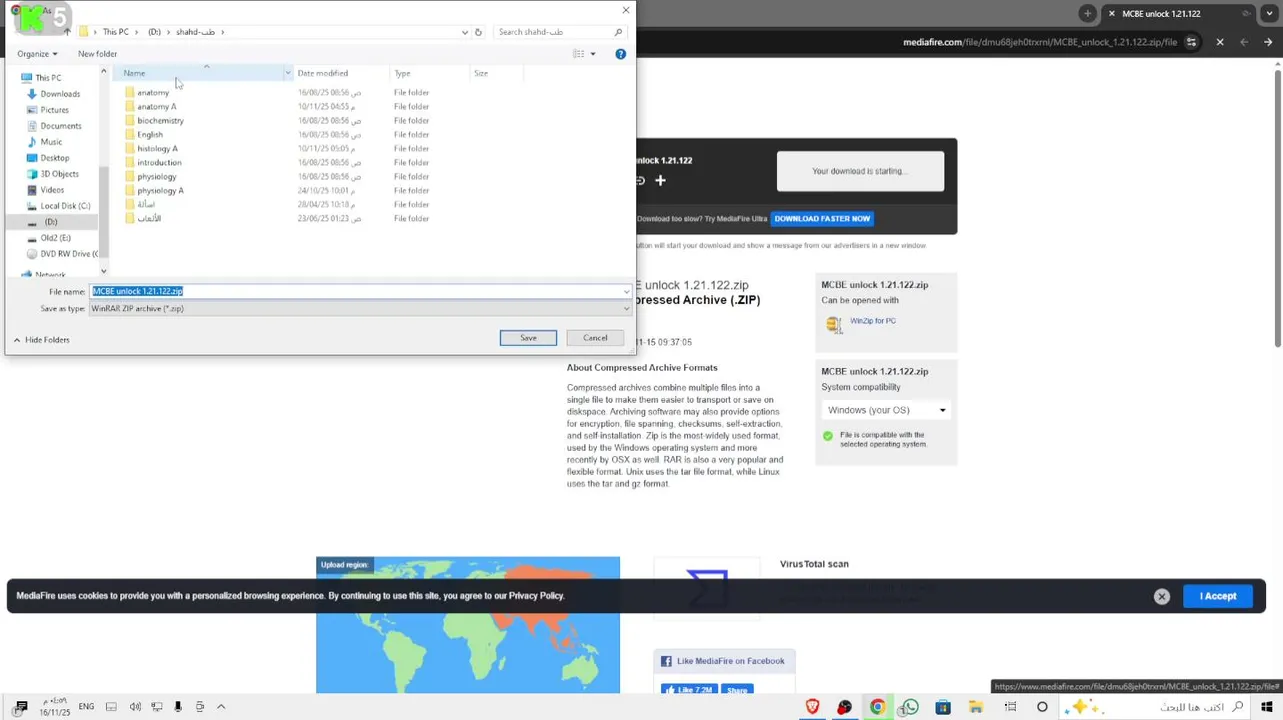This screenshot has width=1283, height=720.
Task: Click Save button in dialog
Action: pyautogui.click(x=528, y=338)
